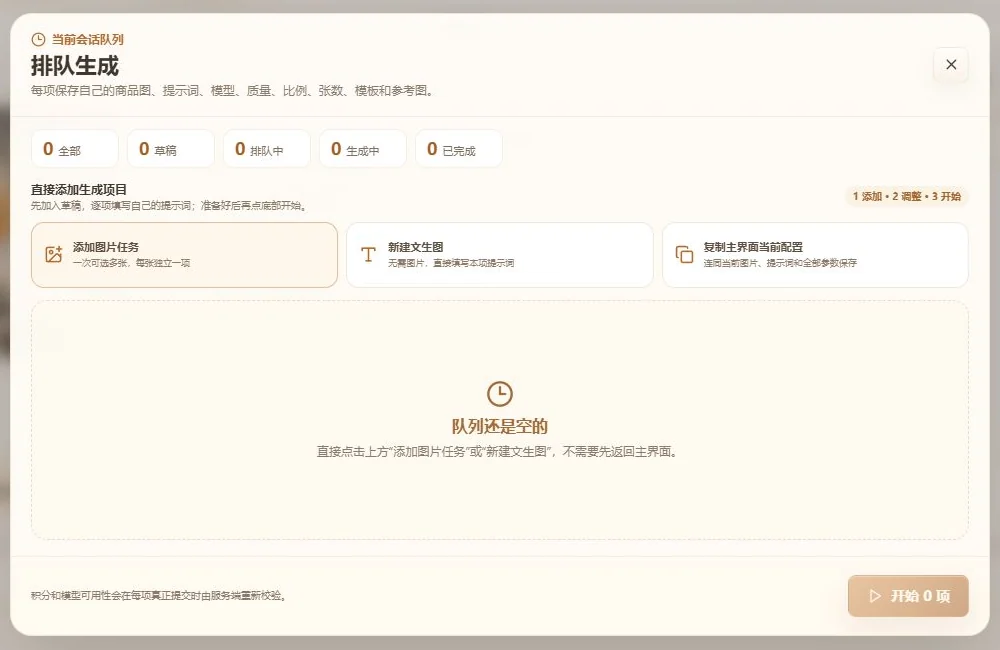Close the 排队生成 dialog with the X

950,64
